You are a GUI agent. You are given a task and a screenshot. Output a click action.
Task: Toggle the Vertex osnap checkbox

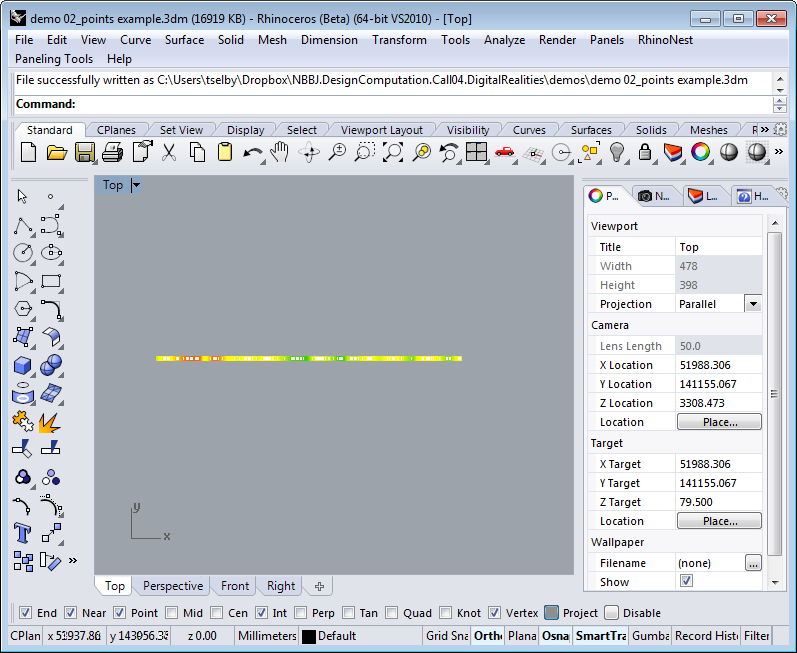(x=494, y=613)
